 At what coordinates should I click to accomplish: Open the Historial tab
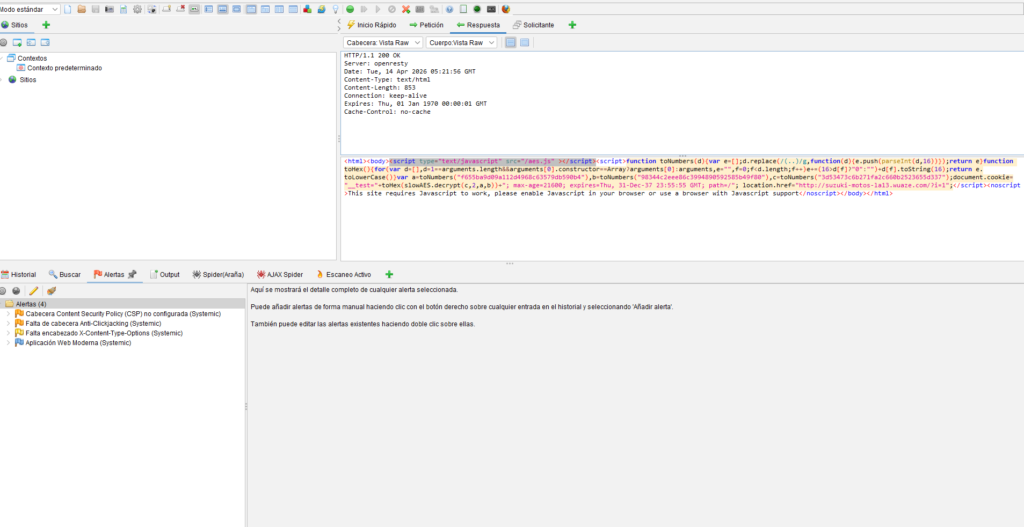(x=18, y=274)
